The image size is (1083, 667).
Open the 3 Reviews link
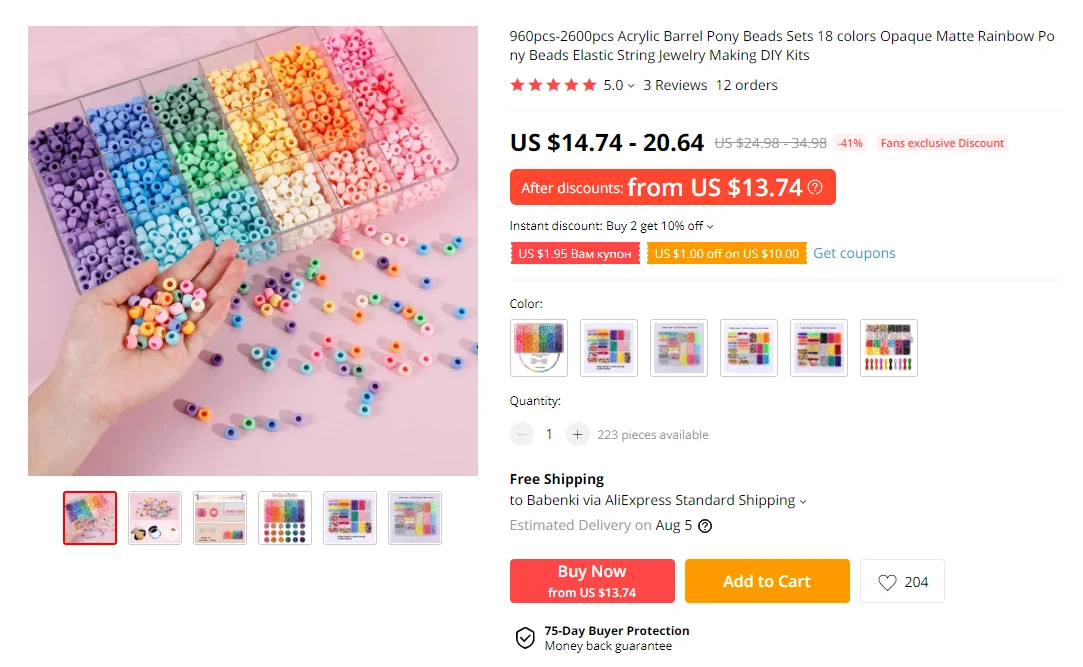[x=675, y=85]
